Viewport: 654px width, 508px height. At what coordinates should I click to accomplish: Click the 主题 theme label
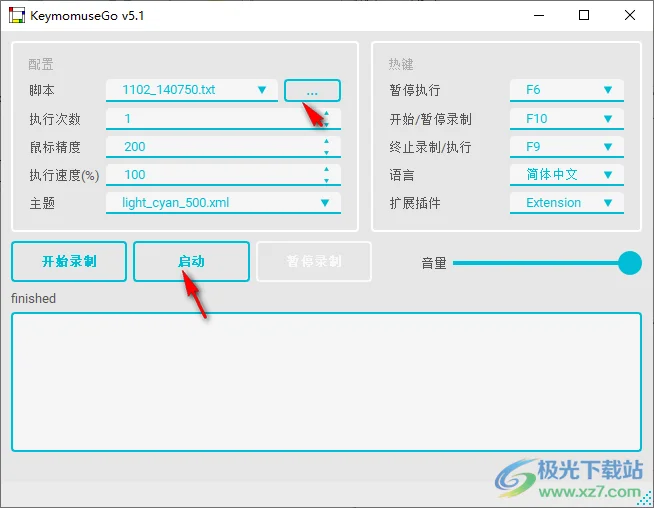(x=42, y=203)
